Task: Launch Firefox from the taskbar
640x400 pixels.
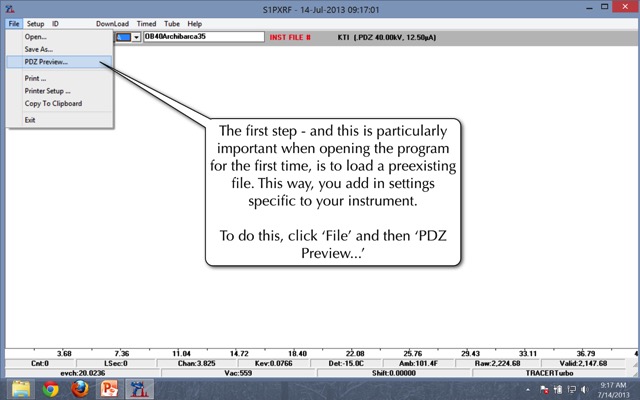Action: tap(80, 389)
